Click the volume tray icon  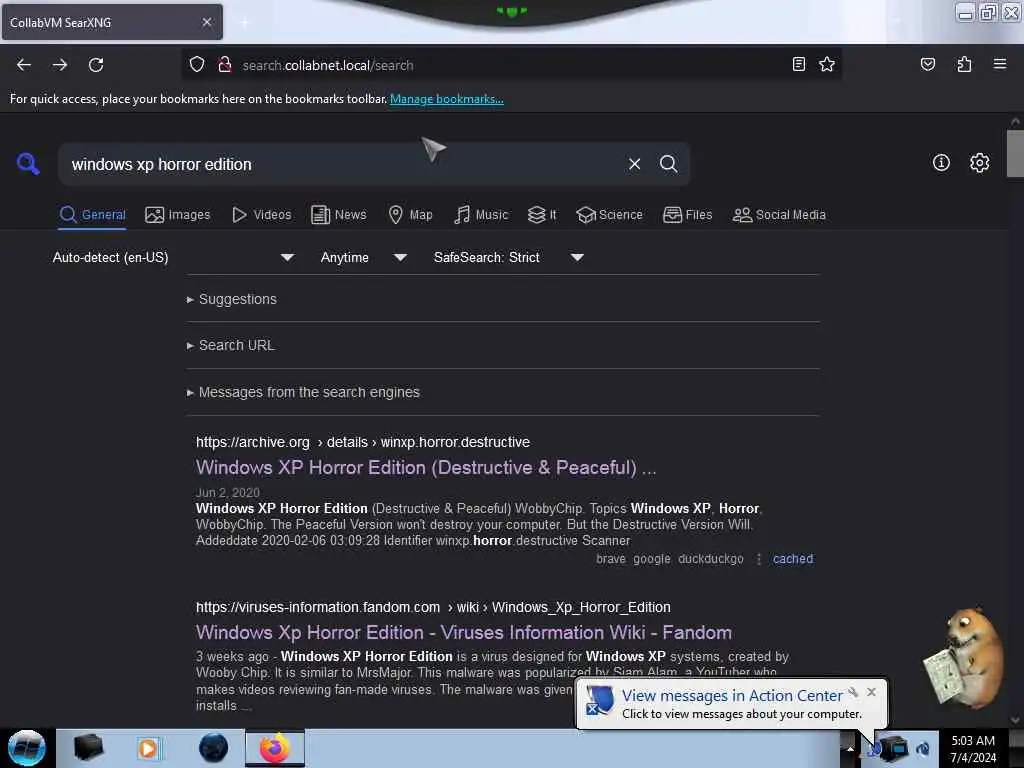click(923, 748)
